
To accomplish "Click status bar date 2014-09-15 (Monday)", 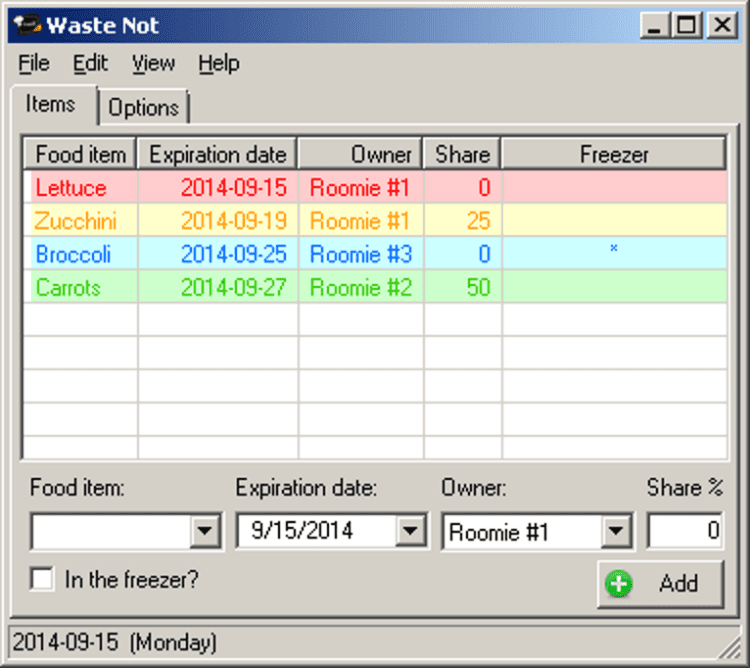I will pyautogui.click(x=114, y=642).
